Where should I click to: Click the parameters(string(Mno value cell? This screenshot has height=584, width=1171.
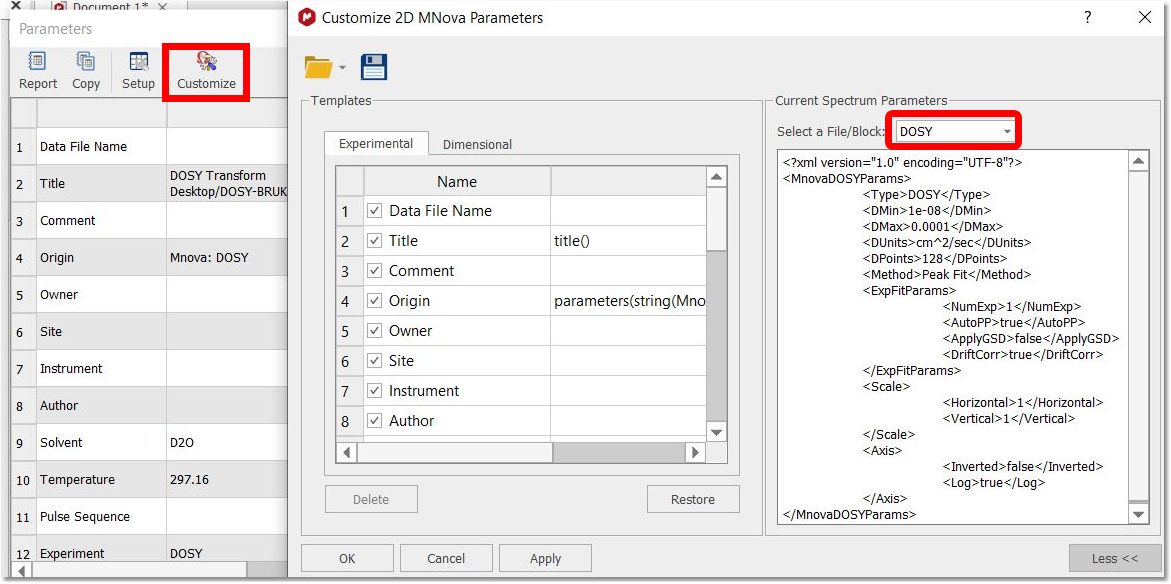click(628, 300)
